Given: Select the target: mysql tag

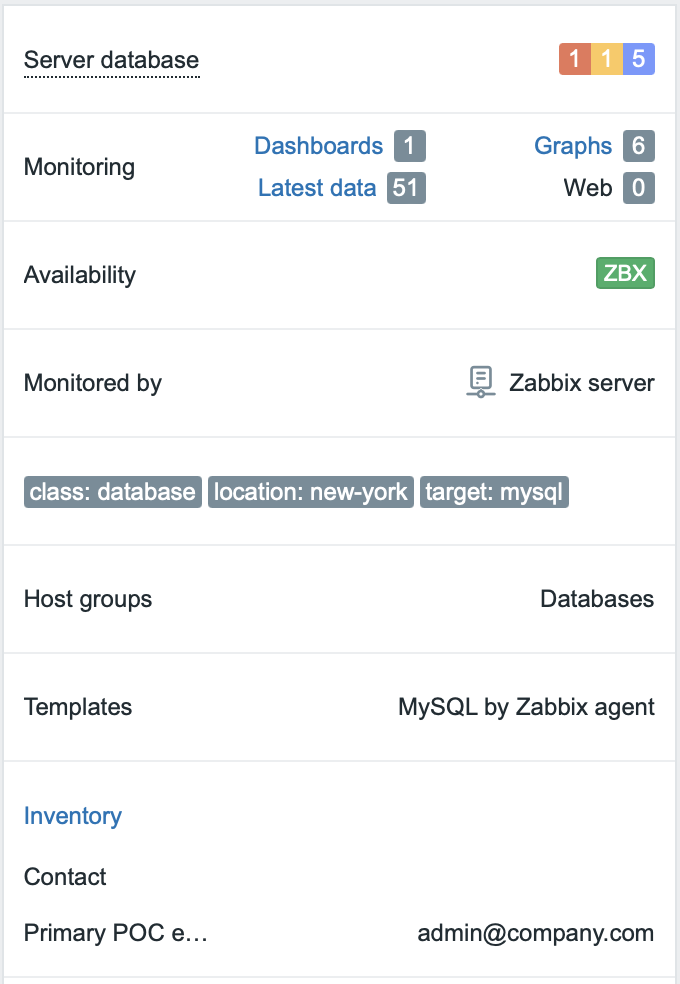Looking at the screenshot, I should tap(494, 492).
